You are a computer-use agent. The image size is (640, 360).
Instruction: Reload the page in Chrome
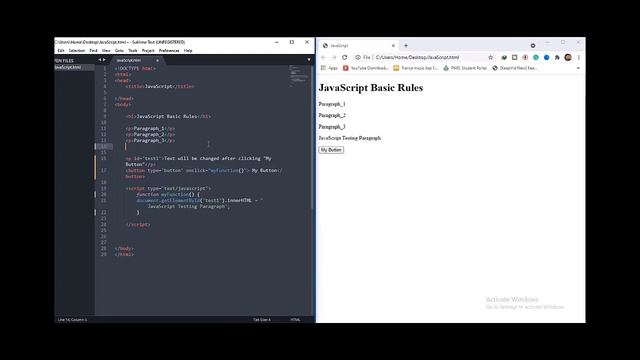click(344, 58)
